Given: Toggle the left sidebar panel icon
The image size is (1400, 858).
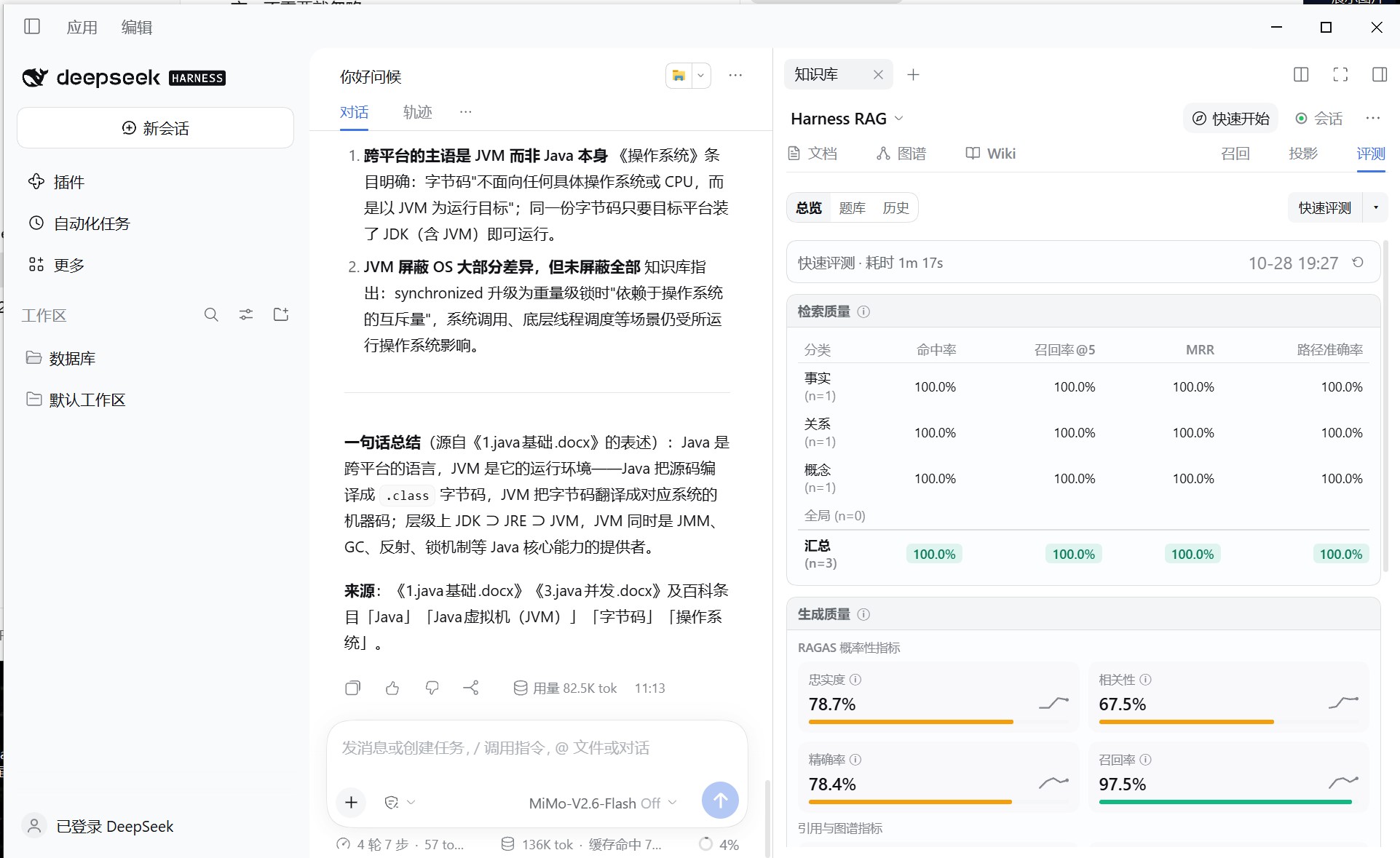Looking at the screenshot, I should 32,27.
